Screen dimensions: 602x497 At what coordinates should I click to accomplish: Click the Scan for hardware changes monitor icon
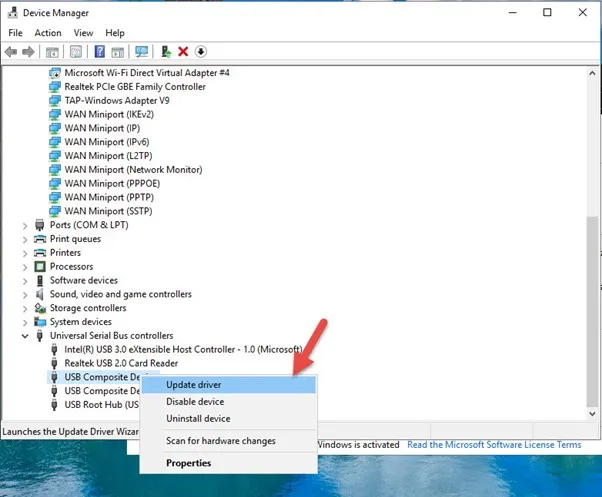[141, 51]
